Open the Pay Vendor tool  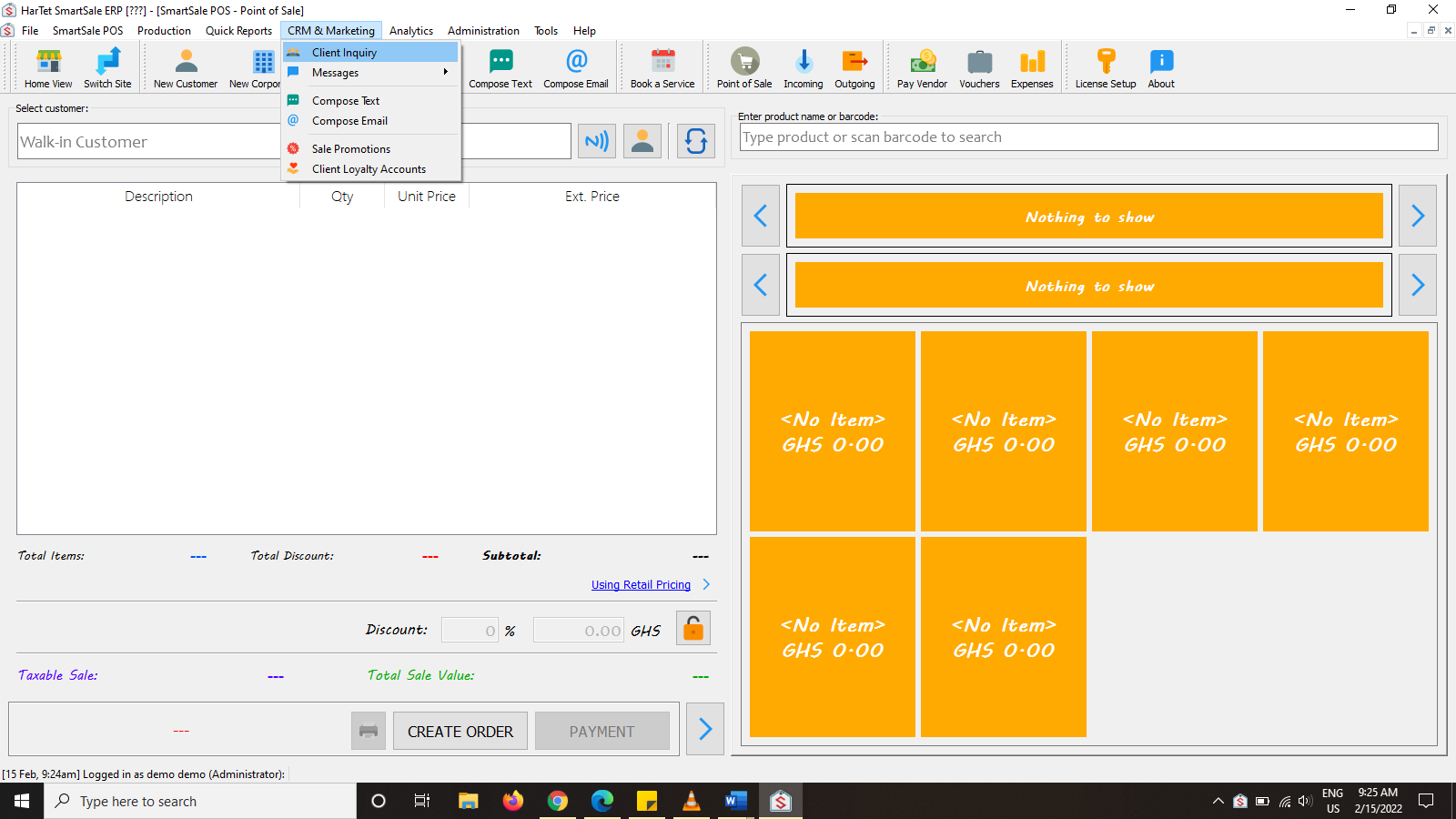(921, 66)
